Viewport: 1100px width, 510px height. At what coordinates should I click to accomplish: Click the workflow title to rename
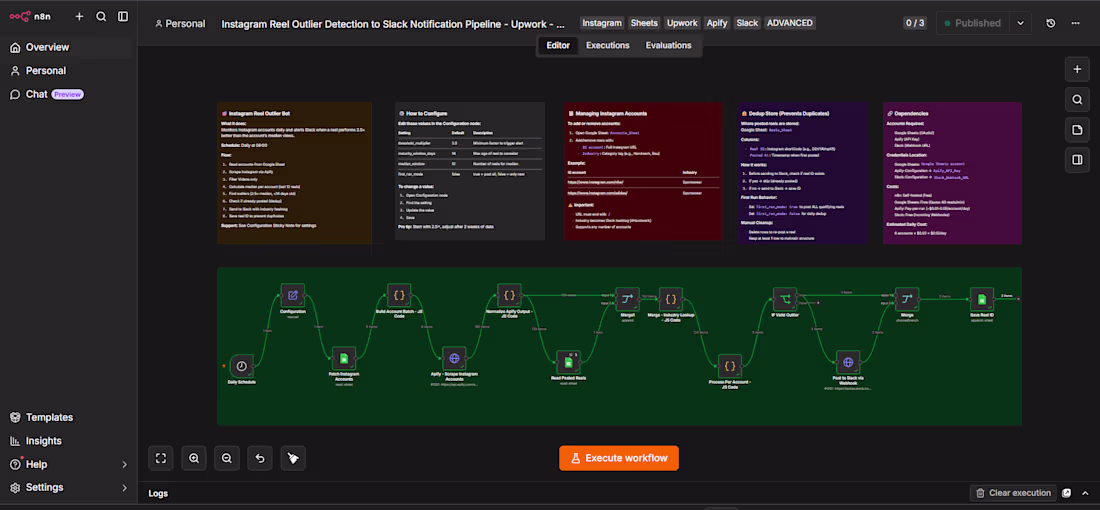tap(394, 23)
